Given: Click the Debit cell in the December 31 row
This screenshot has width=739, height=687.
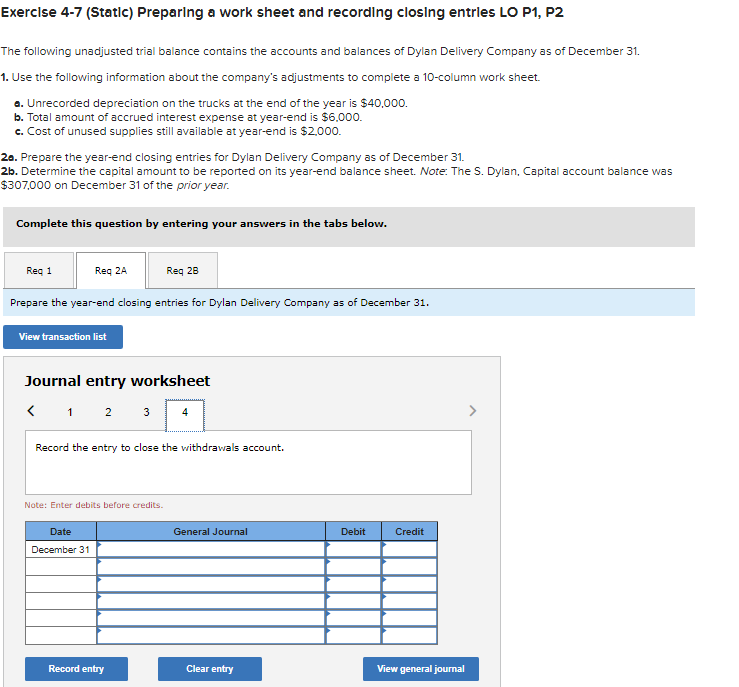Looking at the screenshot, I should (x=353, y=549).
